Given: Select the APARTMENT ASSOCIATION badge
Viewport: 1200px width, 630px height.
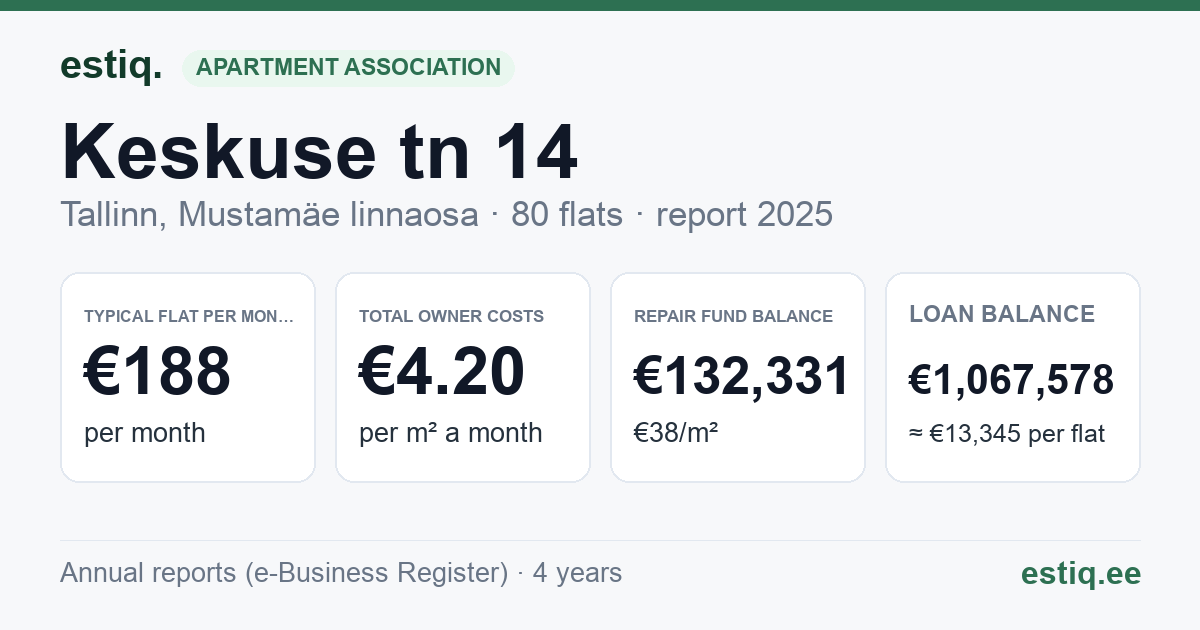Looking at the screenshot, I should coord(348,67).
